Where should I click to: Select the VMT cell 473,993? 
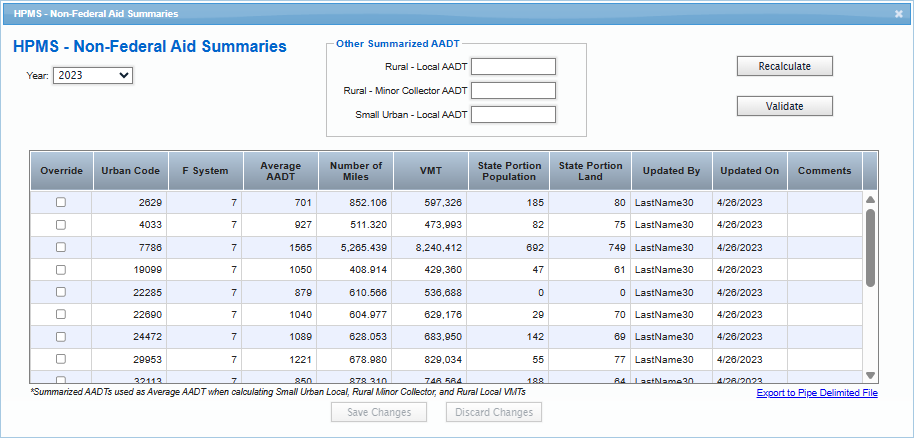coord(430,225)
